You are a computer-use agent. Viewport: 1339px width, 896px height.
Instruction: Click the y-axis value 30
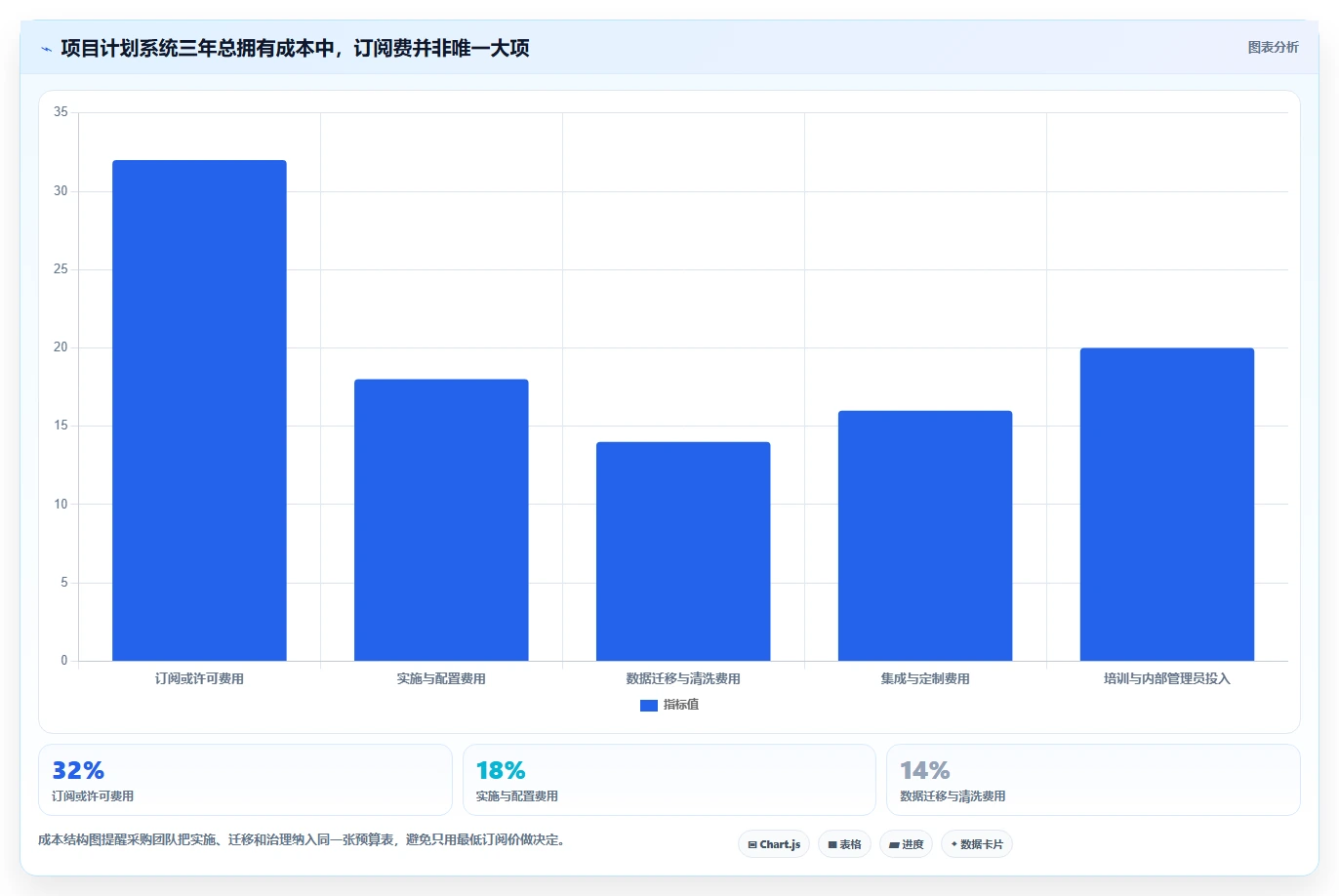[61, 191]
